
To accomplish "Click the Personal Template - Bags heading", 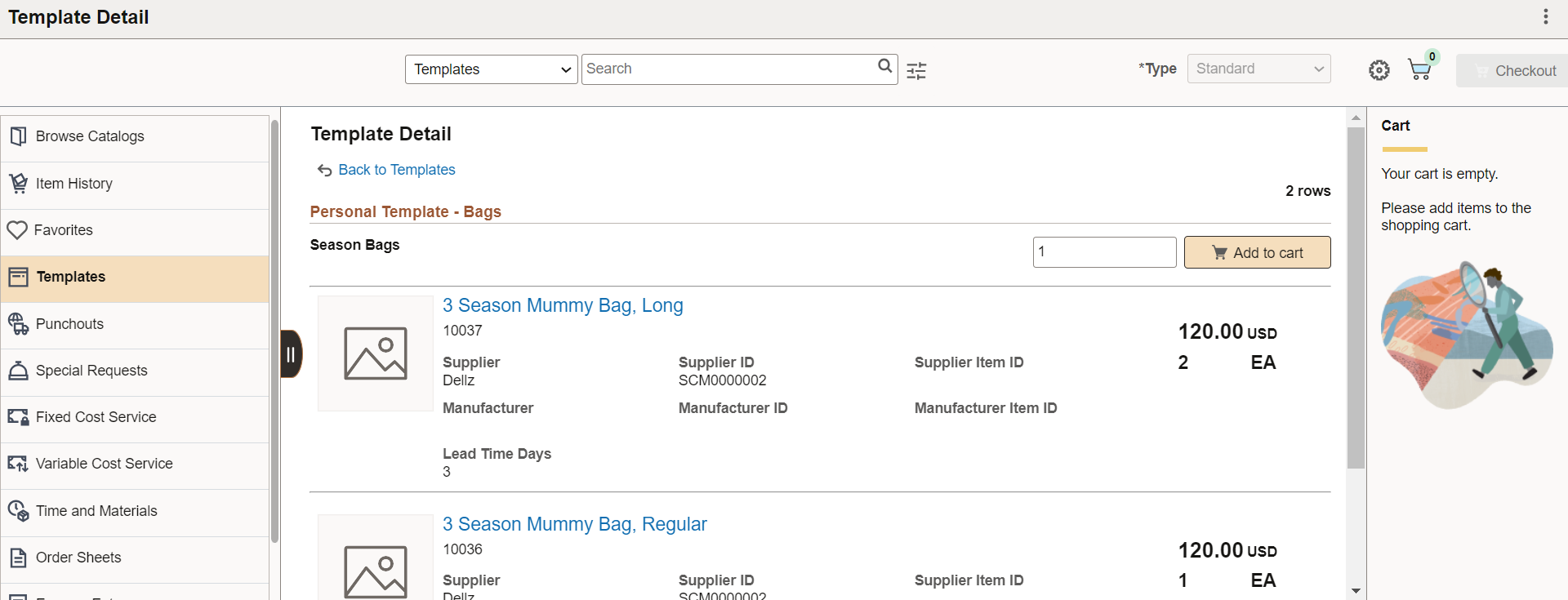I will point(406,211).
